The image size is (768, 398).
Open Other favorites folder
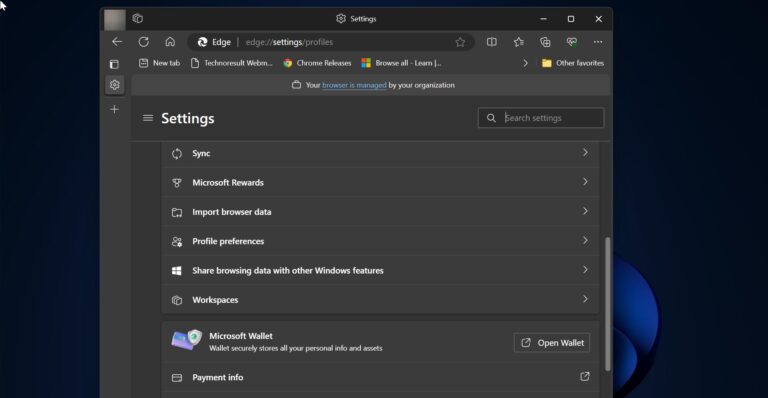(573, 63)
